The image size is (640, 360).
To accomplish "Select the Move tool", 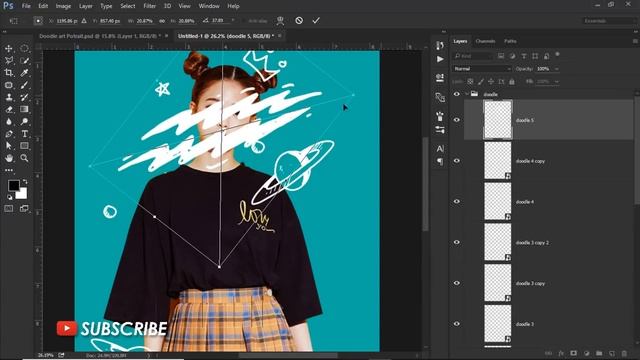I will 9,49.
